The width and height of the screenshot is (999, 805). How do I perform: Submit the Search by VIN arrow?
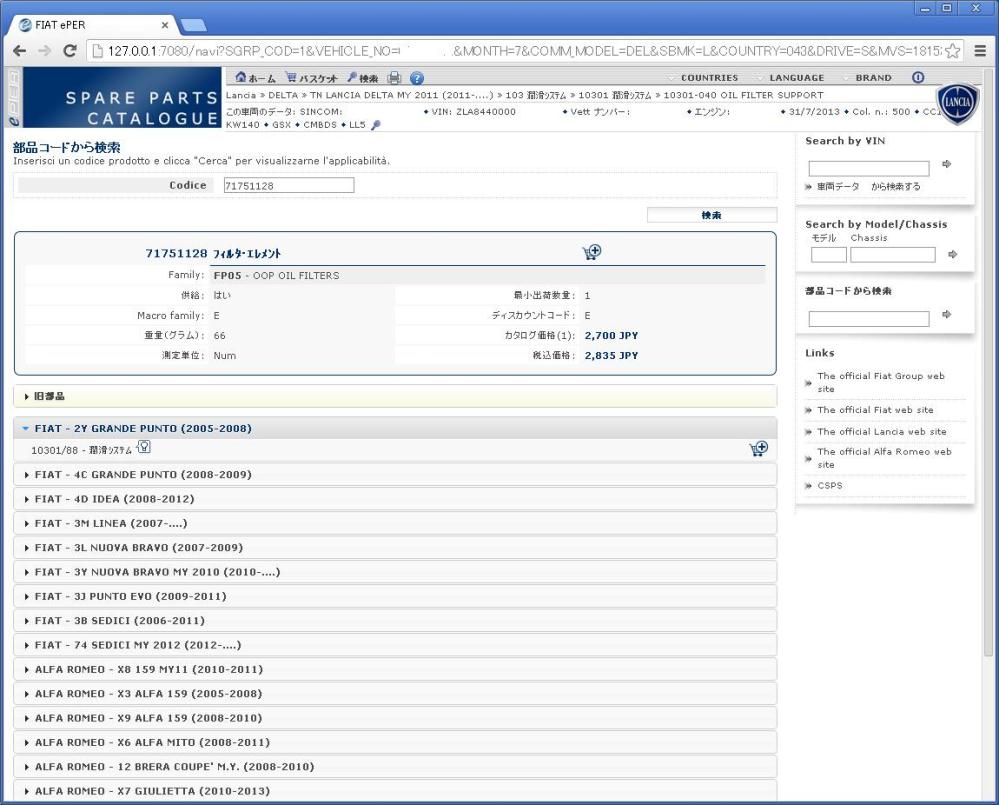947,164
